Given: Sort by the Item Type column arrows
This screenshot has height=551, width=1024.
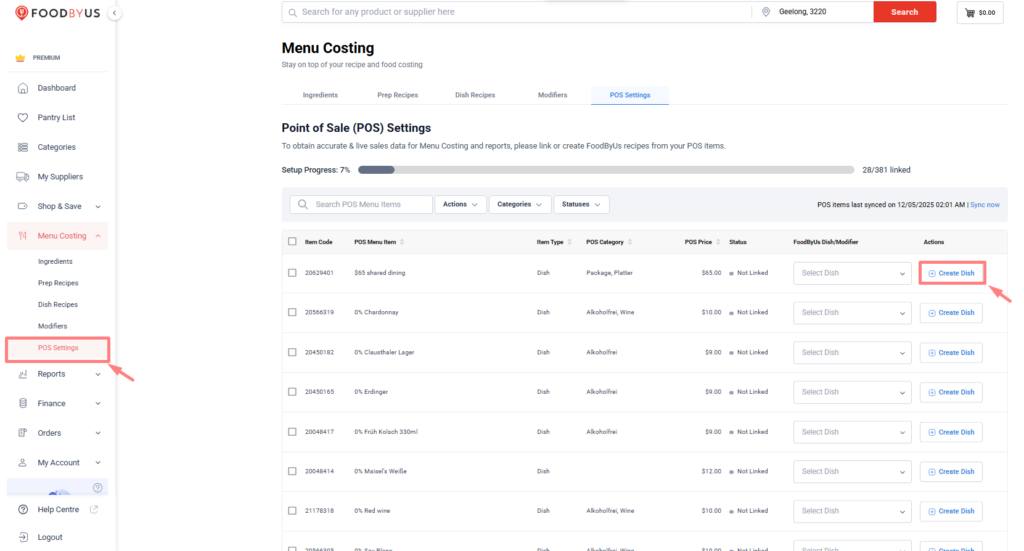Looking at the screenshot, I should 569,242.
